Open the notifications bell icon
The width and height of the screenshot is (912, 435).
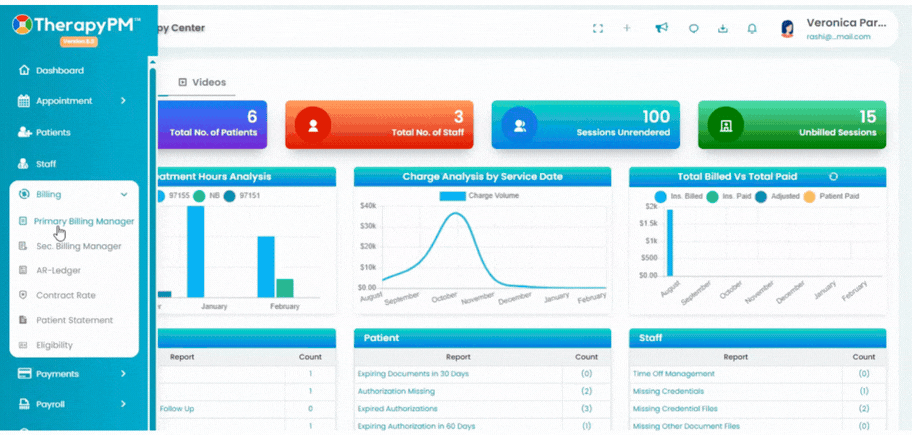[752, 28]
